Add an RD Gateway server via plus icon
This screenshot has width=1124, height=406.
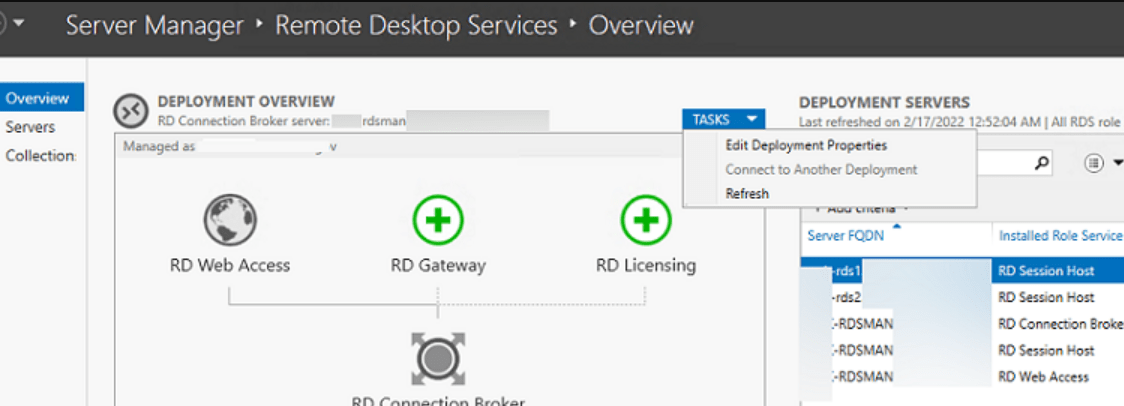[438, 220]
